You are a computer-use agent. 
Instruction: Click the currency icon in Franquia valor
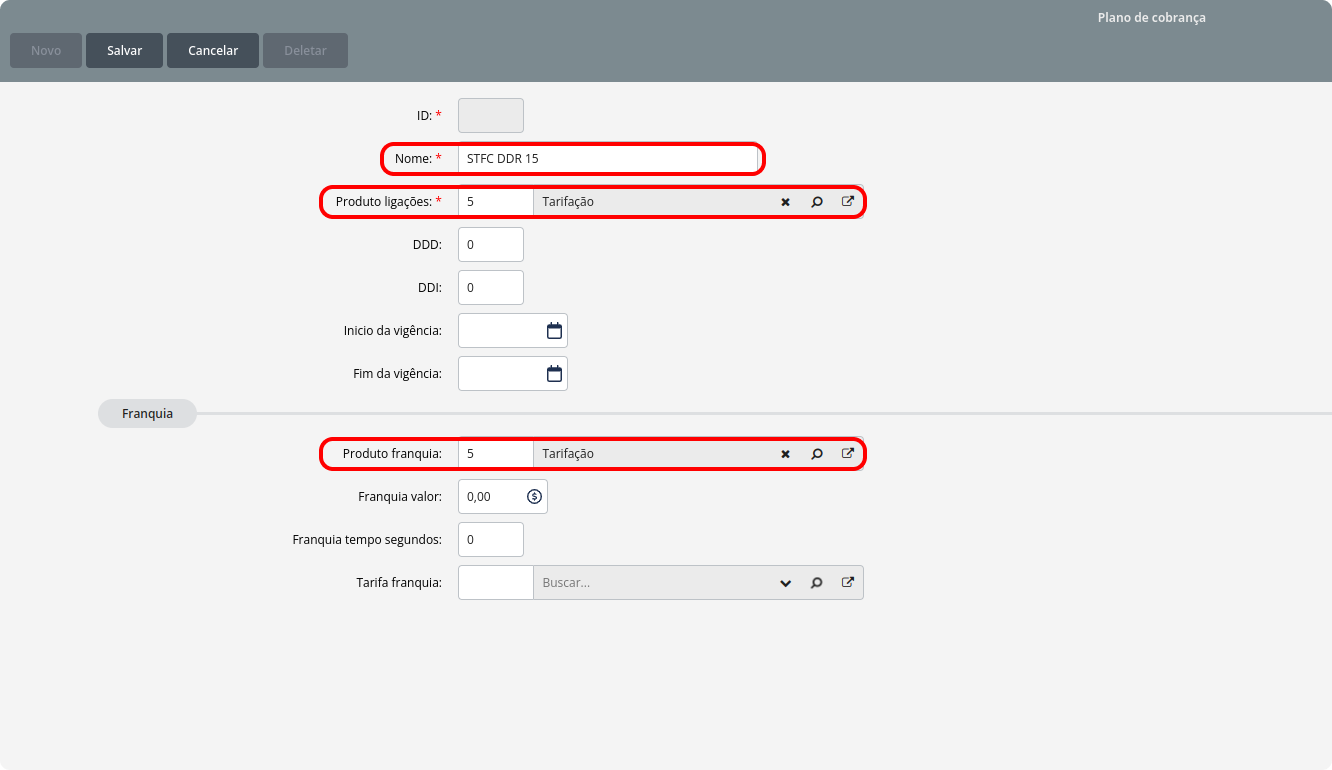(x=534, y=496)
